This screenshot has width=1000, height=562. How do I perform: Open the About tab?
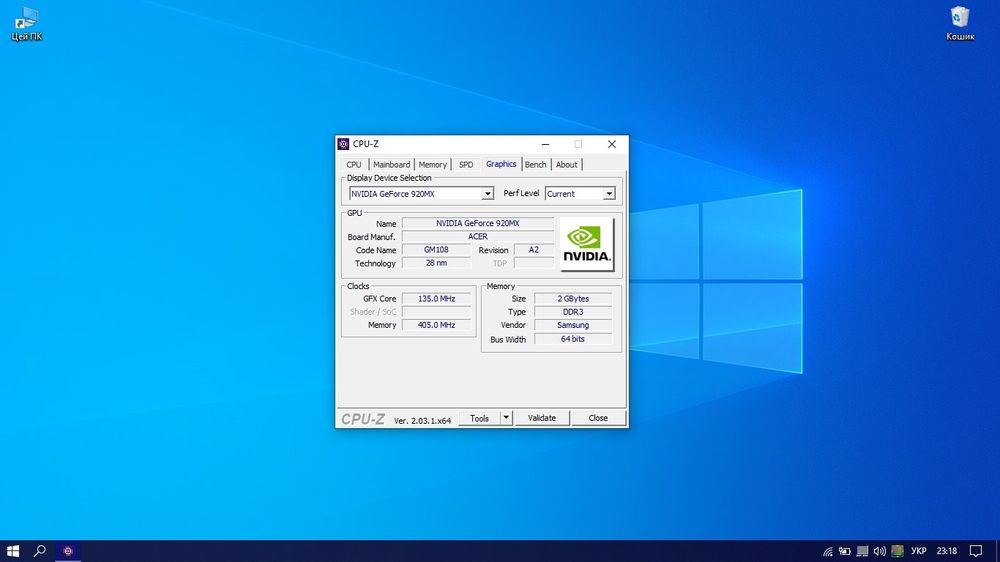(566, 165)
